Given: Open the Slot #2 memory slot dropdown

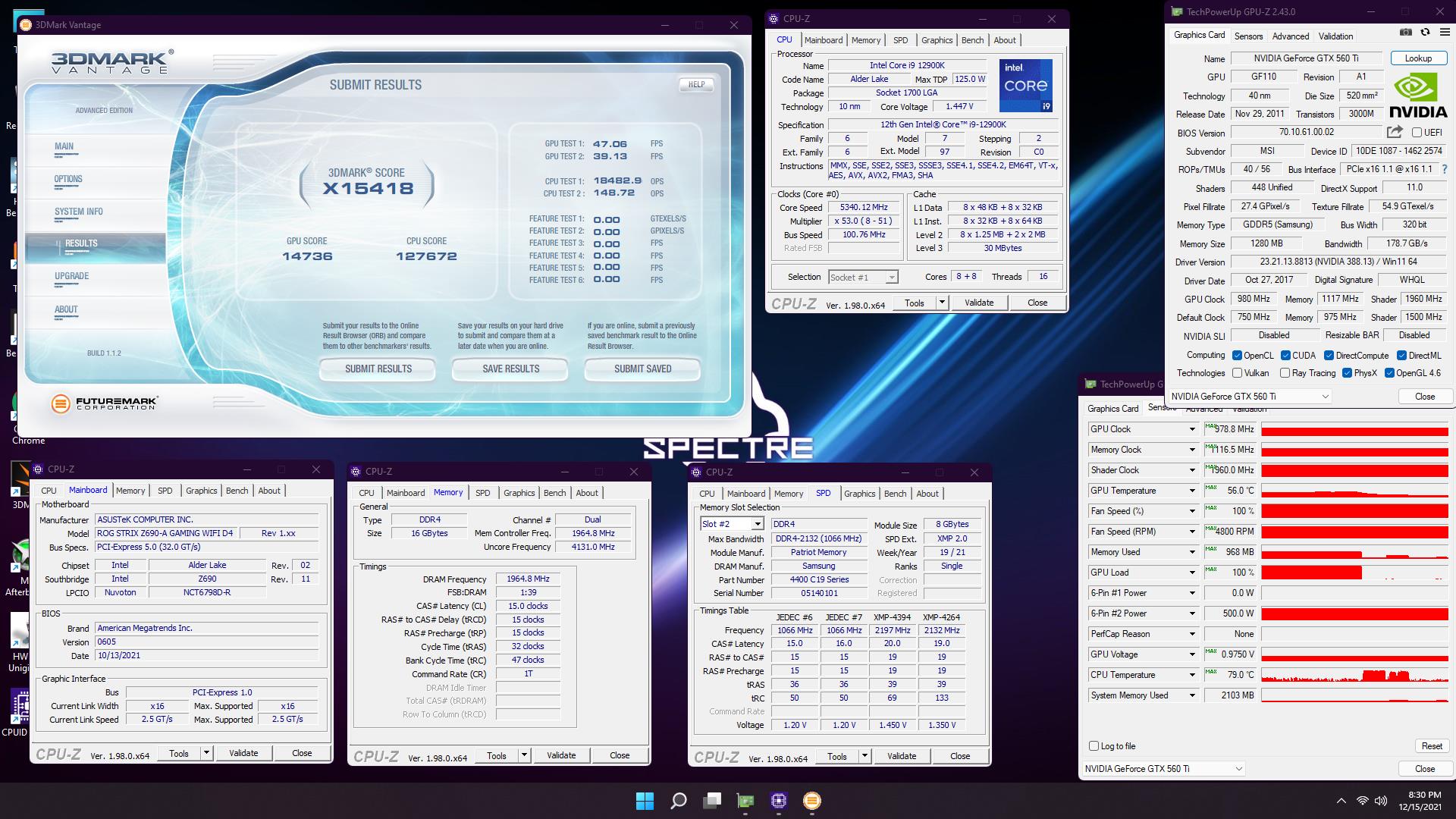Looking at the screenshot, I should point(732,524).
